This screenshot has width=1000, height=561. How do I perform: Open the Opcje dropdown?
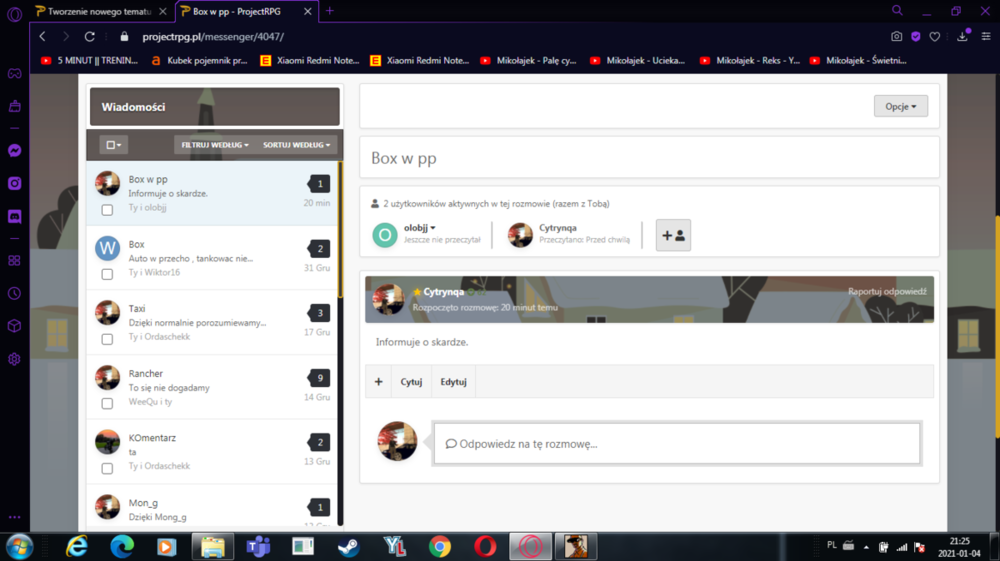pyautogui.click(x=901, y=106)
